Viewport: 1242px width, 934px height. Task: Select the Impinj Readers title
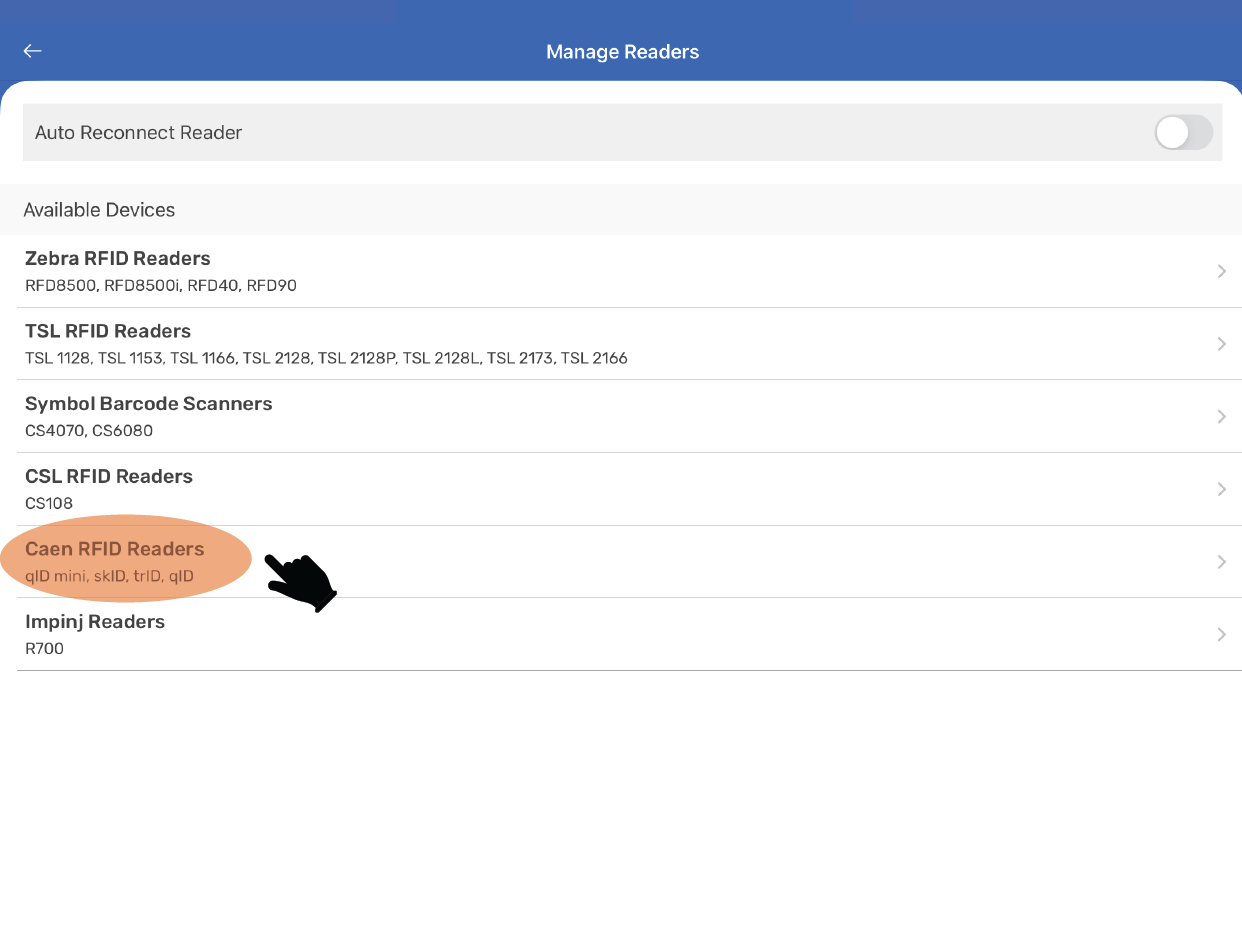pos(95,622)
